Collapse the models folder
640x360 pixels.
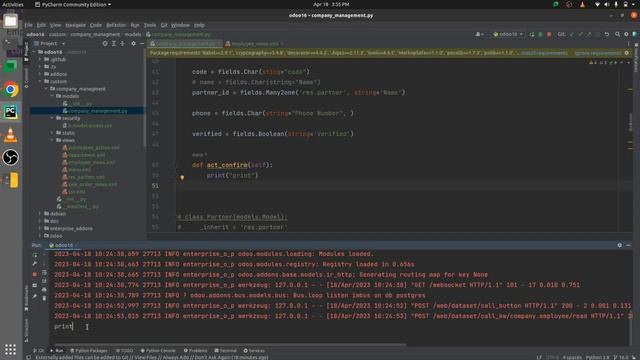(x=52, y=96)
